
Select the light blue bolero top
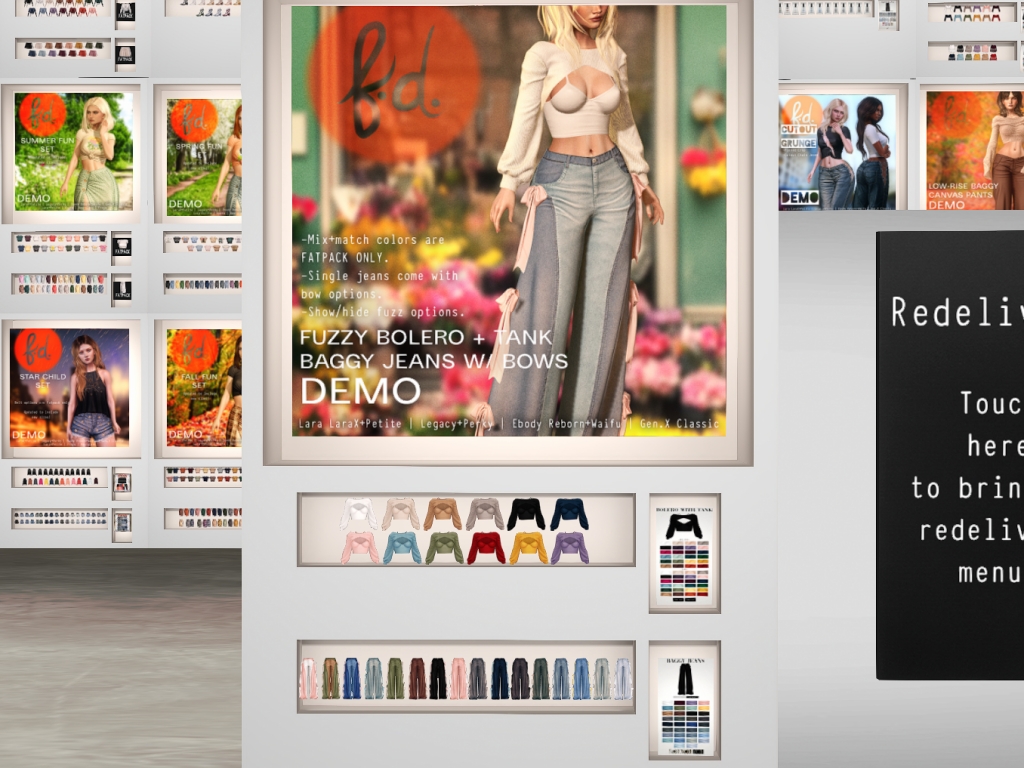401,547
